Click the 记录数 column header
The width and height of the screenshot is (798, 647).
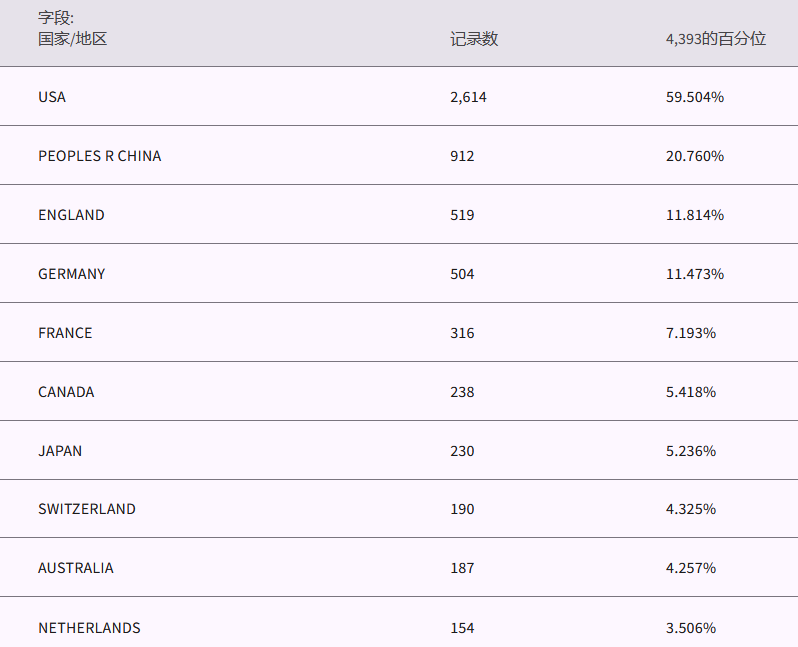474,39
